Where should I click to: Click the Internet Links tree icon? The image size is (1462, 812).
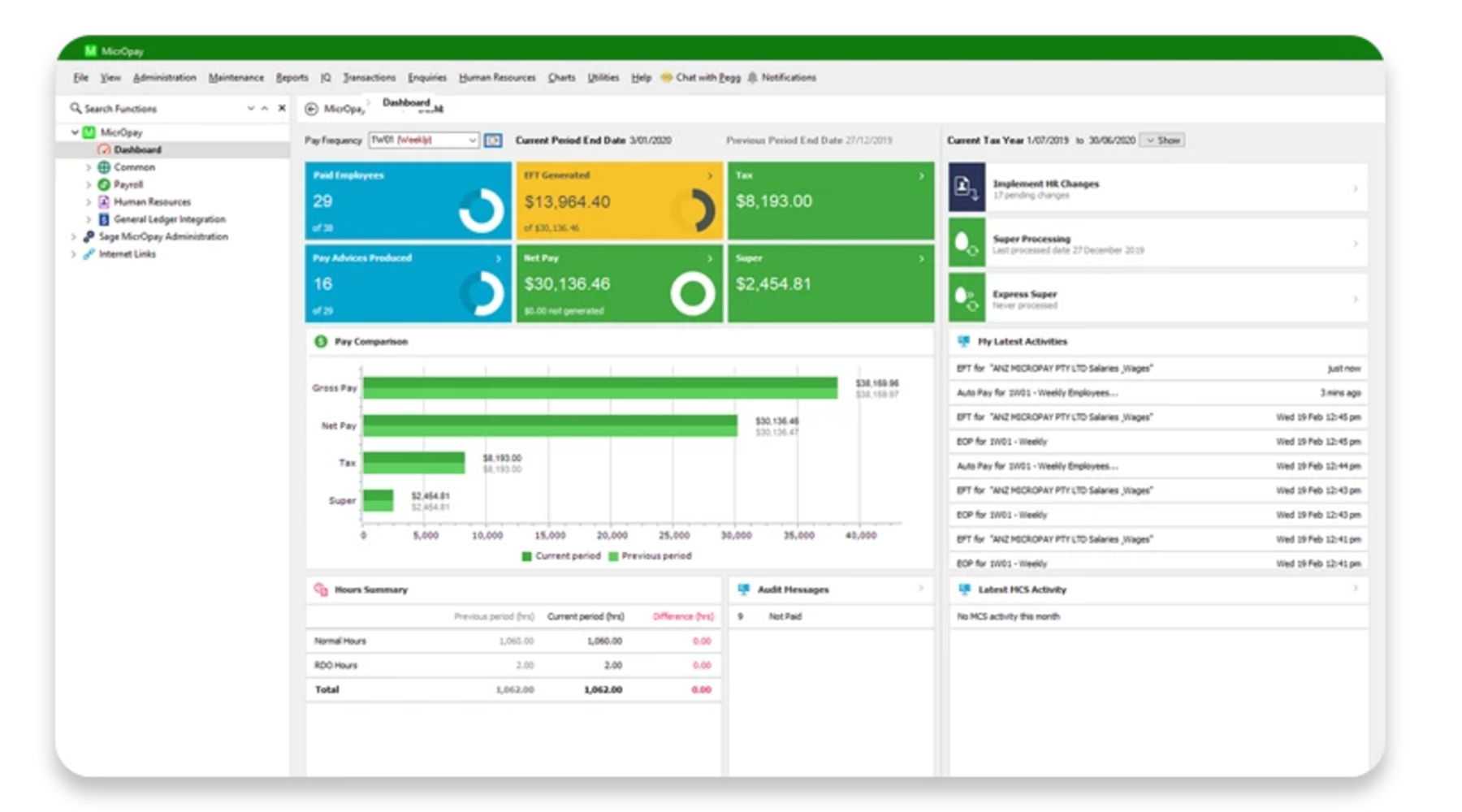point(89,254)
